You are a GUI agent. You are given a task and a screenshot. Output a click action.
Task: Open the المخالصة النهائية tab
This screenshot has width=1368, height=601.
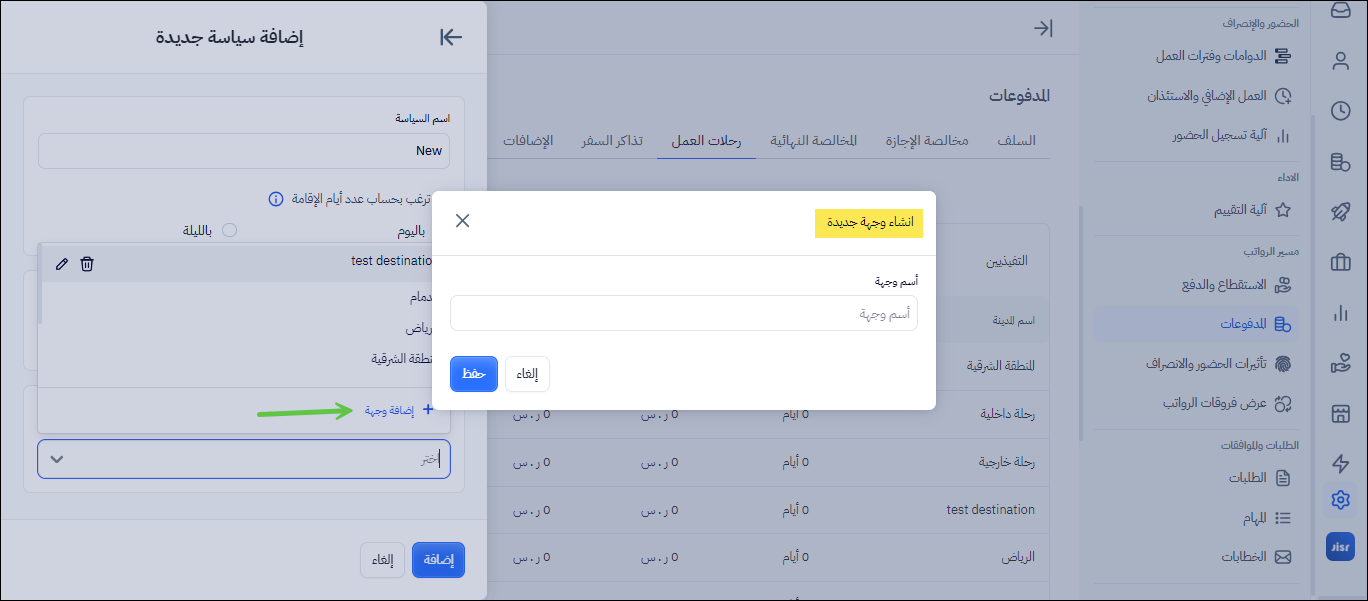[x=813, y=141]
